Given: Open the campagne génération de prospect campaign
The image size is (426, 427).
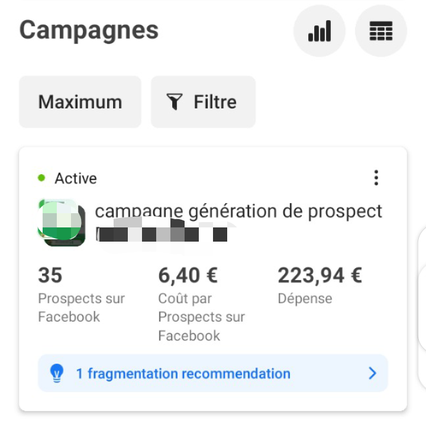Looking at the screenshot, I should click(238, 211).
